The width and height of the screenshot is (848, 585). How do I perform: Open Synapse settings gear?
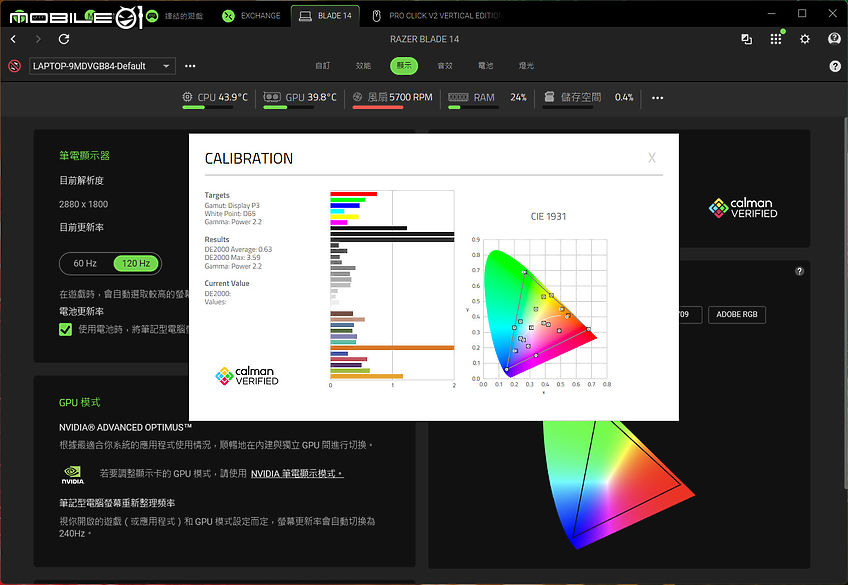click(x=805, y=39)
